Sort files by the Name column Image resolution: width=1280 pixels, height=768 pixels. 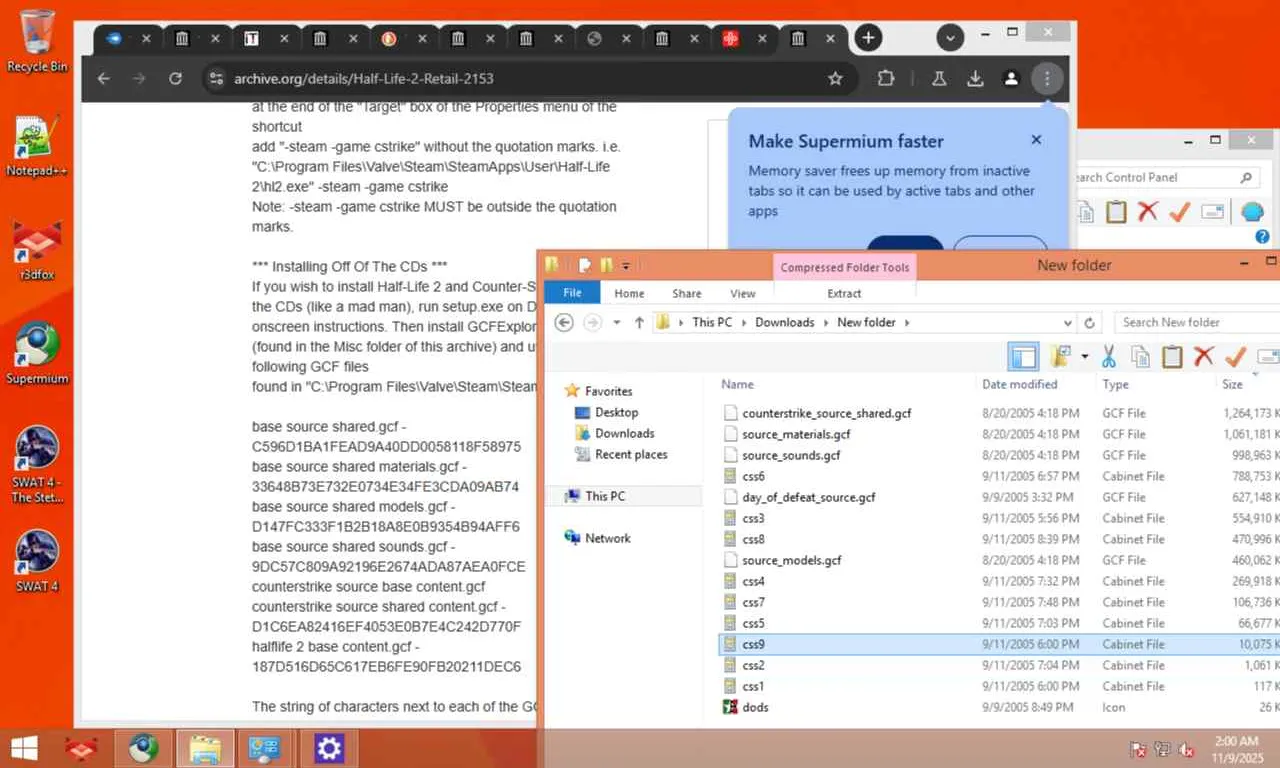click(737, 384)
